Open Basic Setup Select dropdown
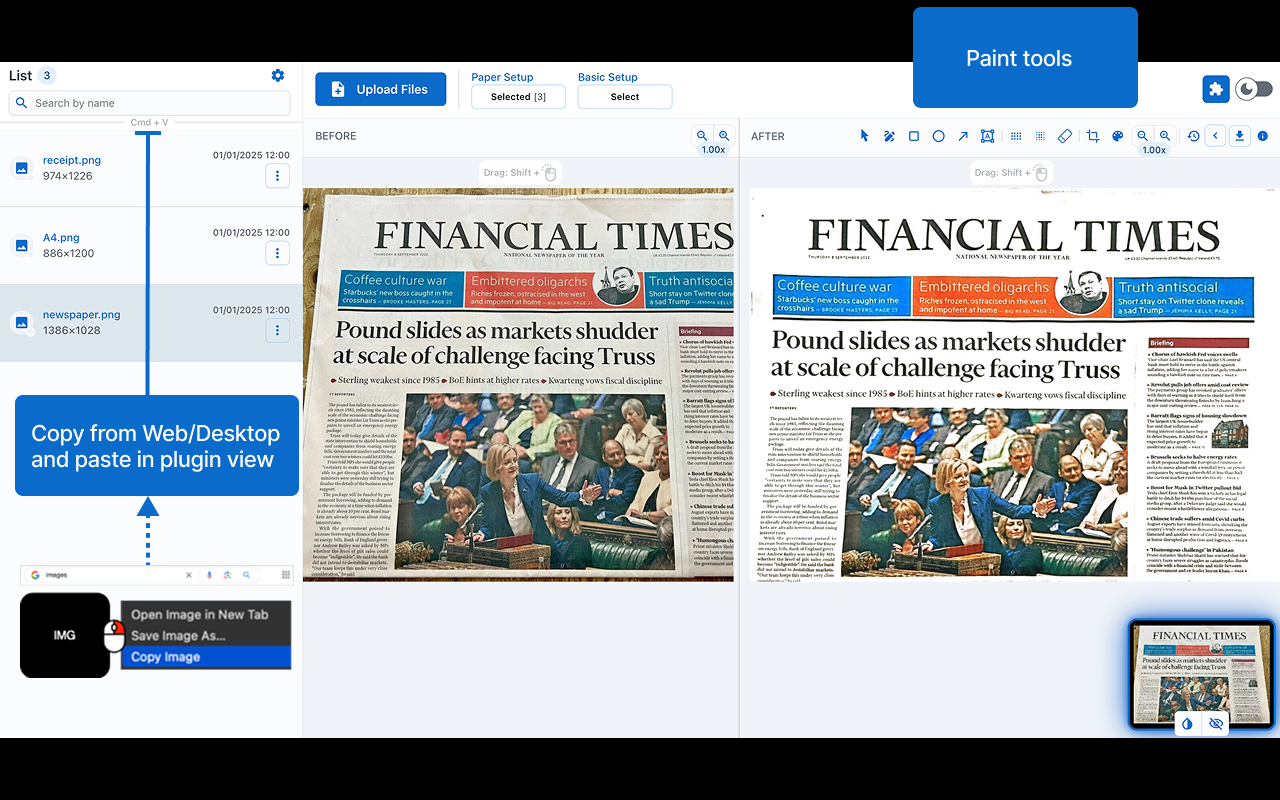Viewport: 1280px width, 800px height. tap(625, 97)
